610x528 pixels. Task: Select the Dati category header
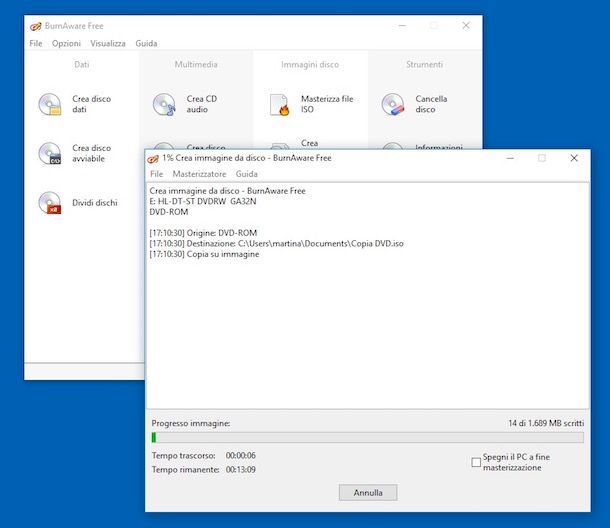tap(82, 65)
